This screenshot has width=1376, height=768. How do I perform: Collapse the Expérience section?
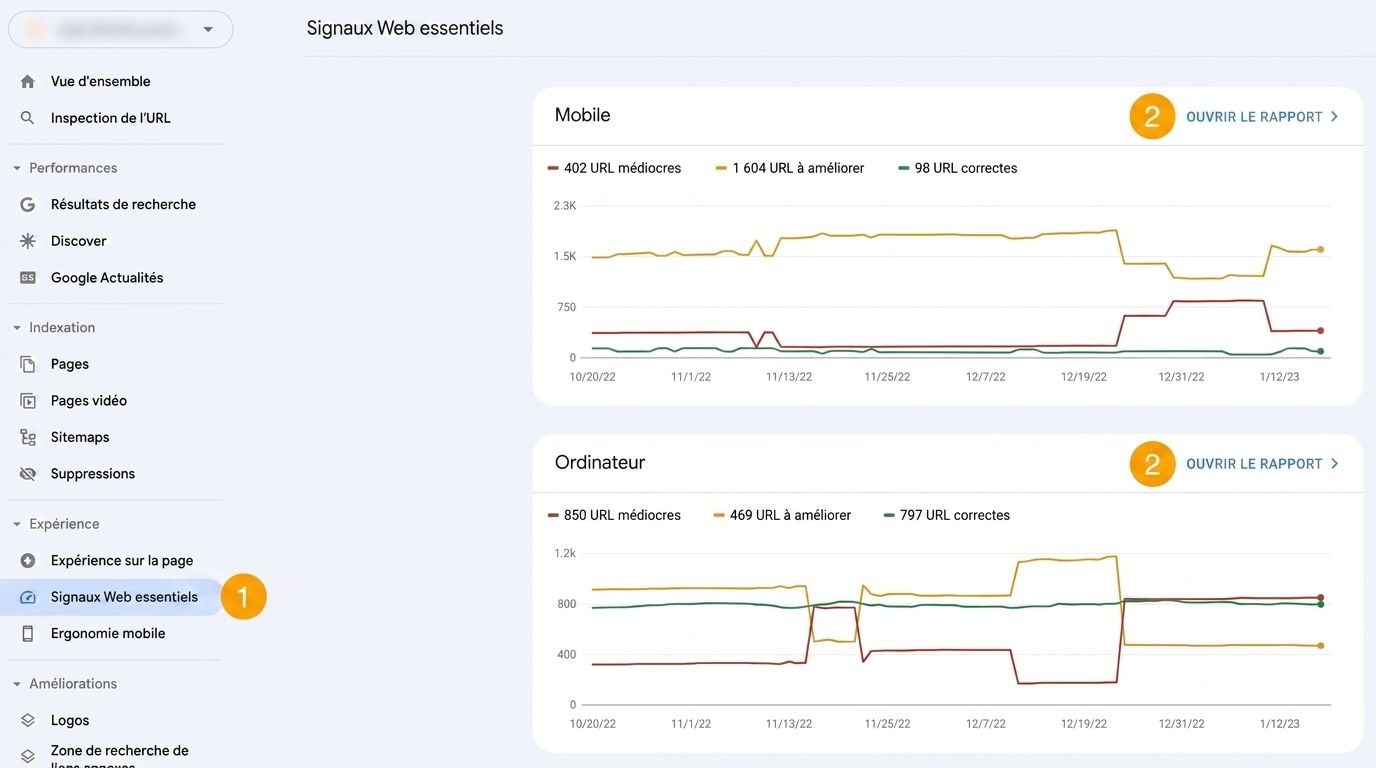pos(16,524)
